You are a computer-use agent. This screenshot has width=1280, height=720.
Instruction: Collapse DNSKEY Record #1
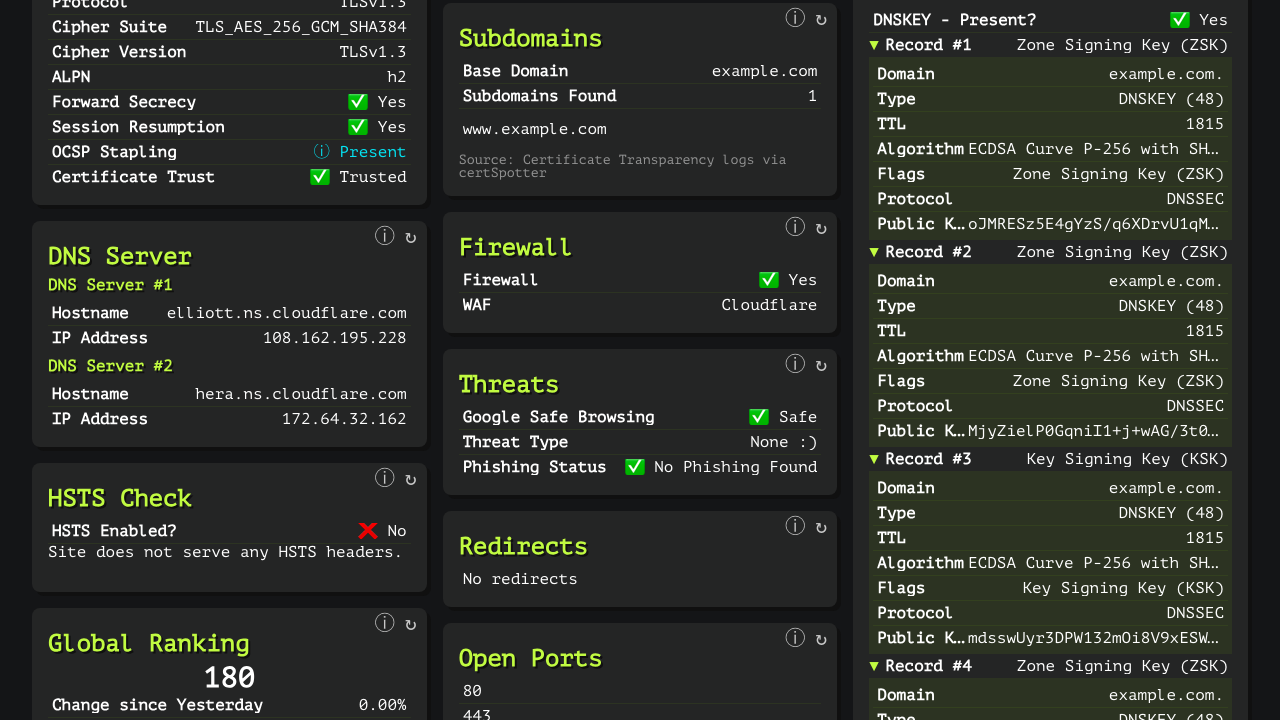coord(874,45)
